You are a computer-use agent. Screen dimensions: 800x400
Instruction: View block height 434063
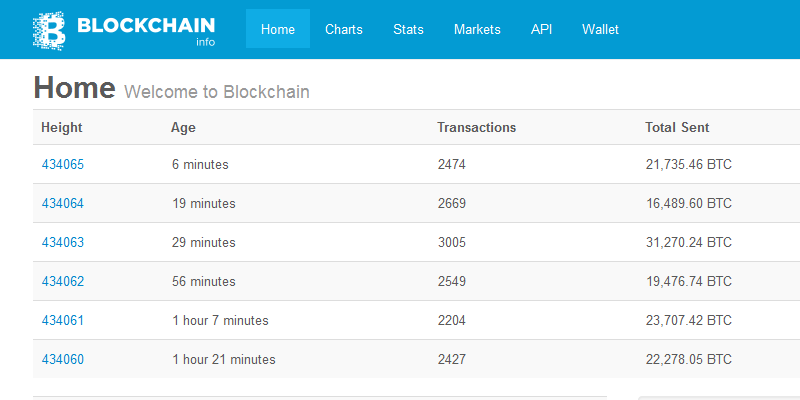pos(63,243)
